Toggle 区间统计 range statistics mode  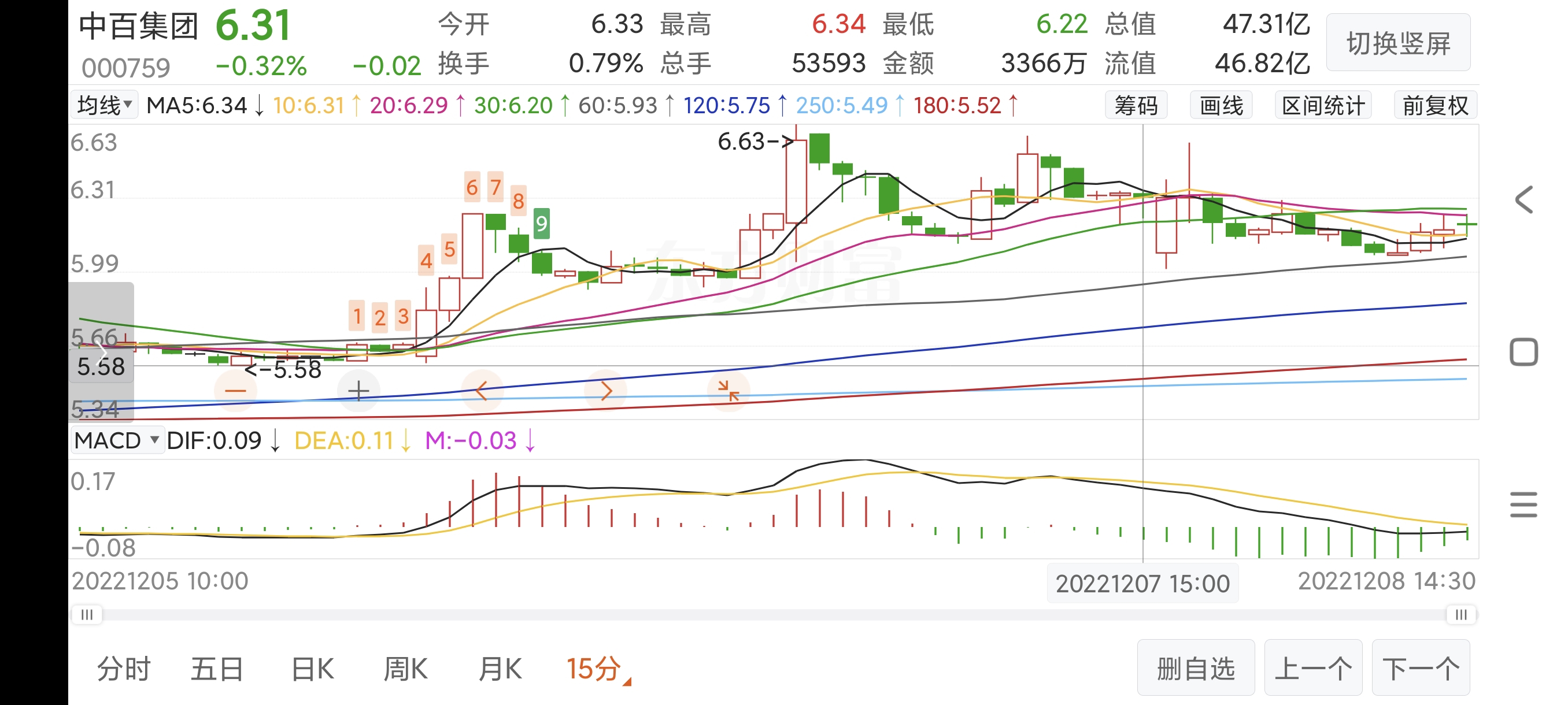[x=1323, y=106]
